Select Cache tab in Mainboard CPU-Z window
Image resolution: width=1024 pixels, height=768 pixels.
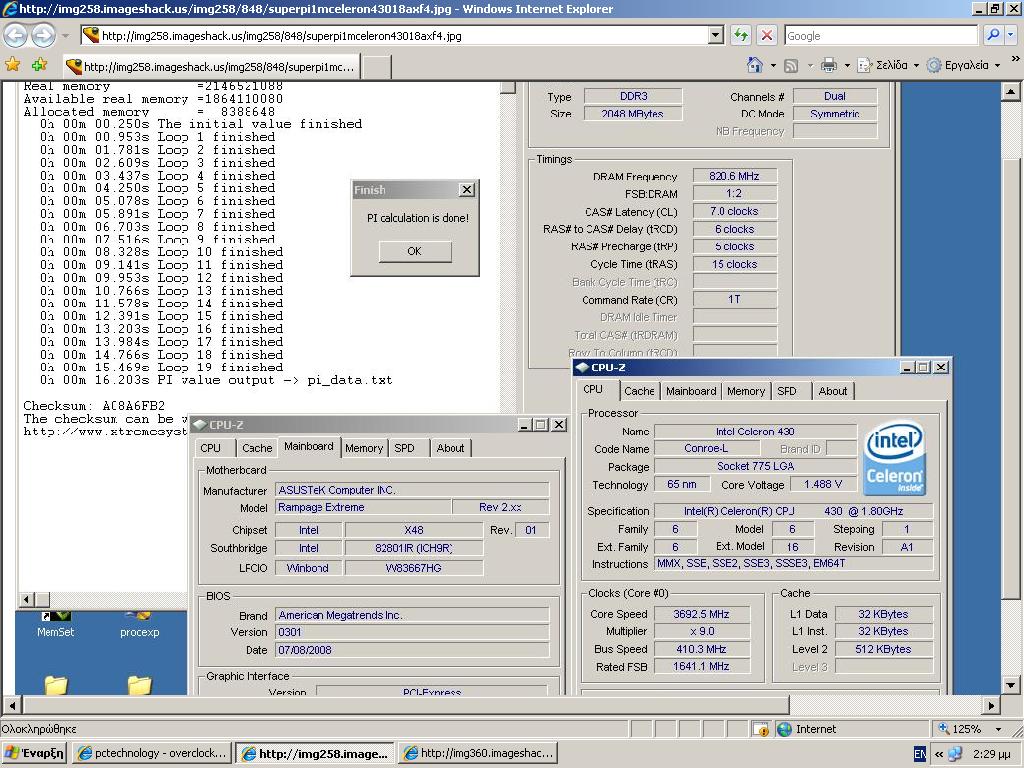point(257,448)
